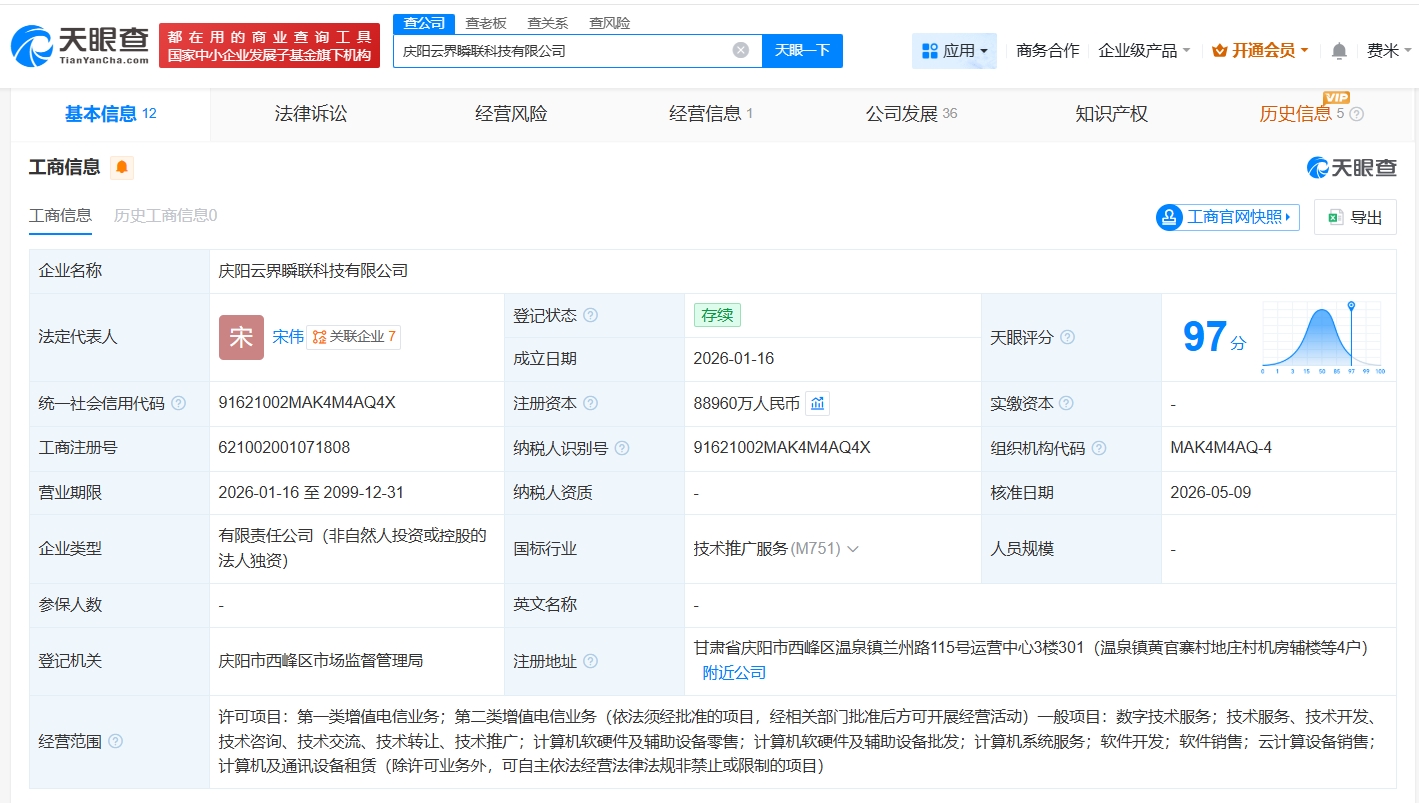Focus the company search input field
Screen dimensions: 1419x803
[565, 50]
